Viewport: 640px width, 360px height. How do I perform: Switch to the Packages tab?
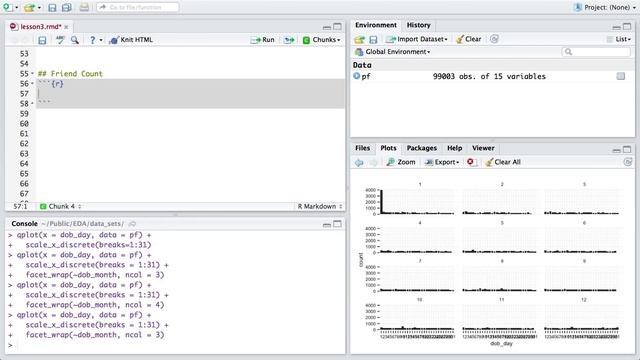(x=422, y=148)
